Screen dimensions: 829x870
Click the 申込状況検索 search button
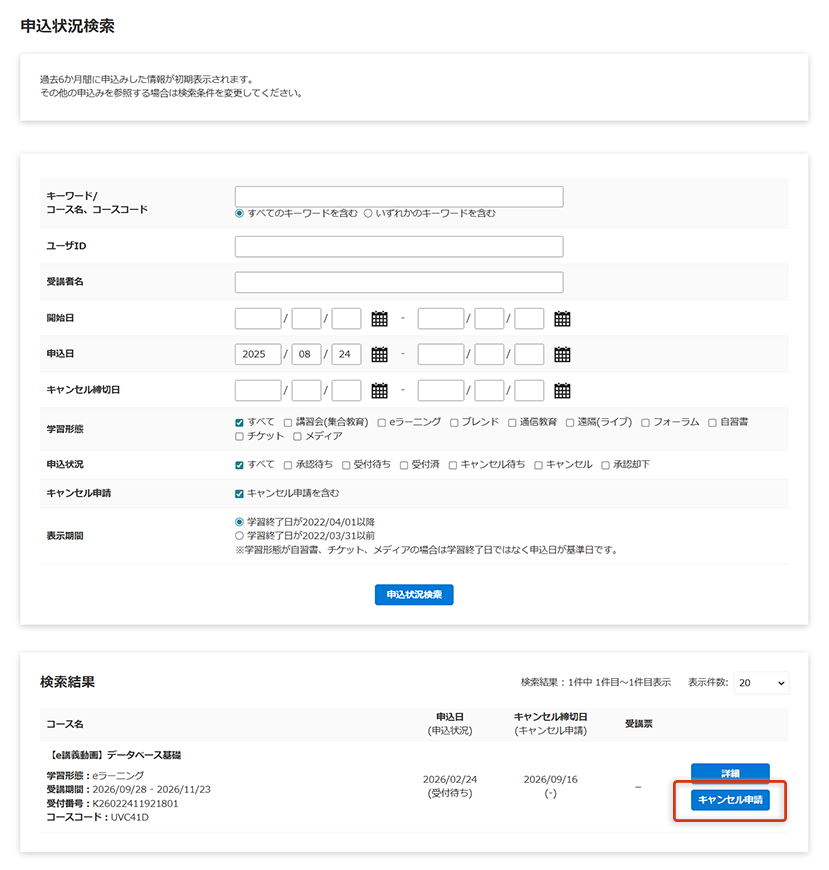pyautogui.click(x=414, y=595)
